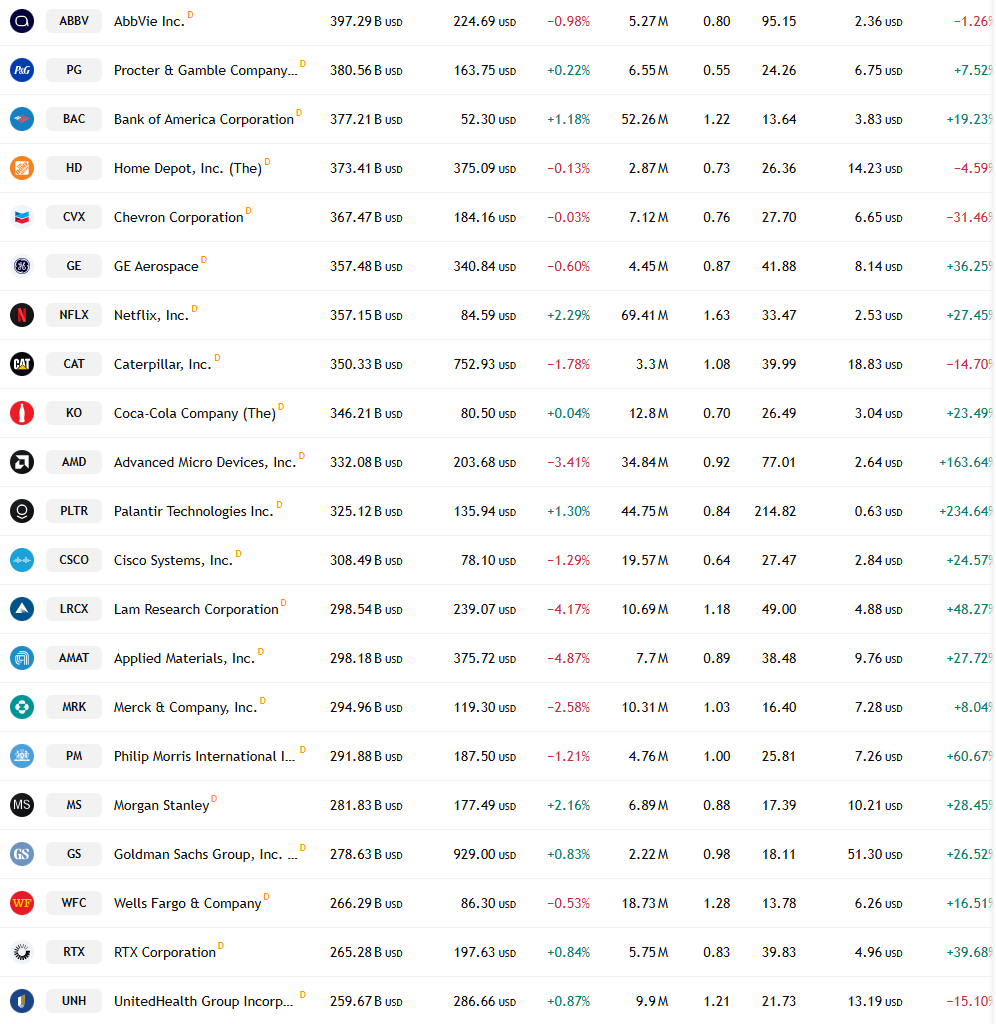The height and width of the screenshot is (1024, 996).
Task: Click the −3.41% change value
Action: pyautogui.click(x=568, y=462)
